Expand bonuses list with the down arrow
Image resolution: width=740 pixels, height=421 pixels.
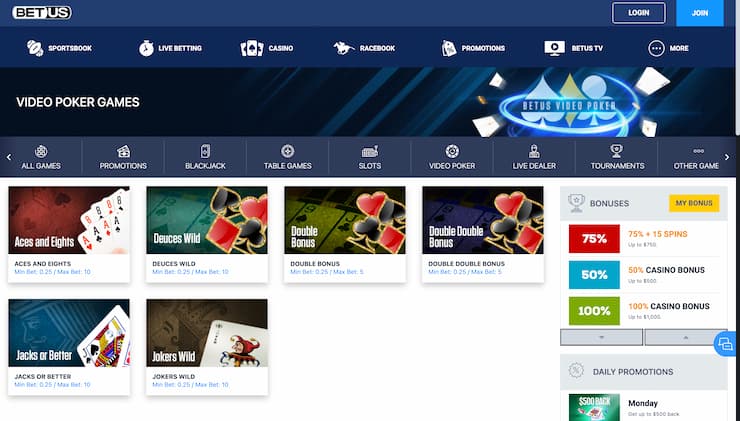point(601,337)
